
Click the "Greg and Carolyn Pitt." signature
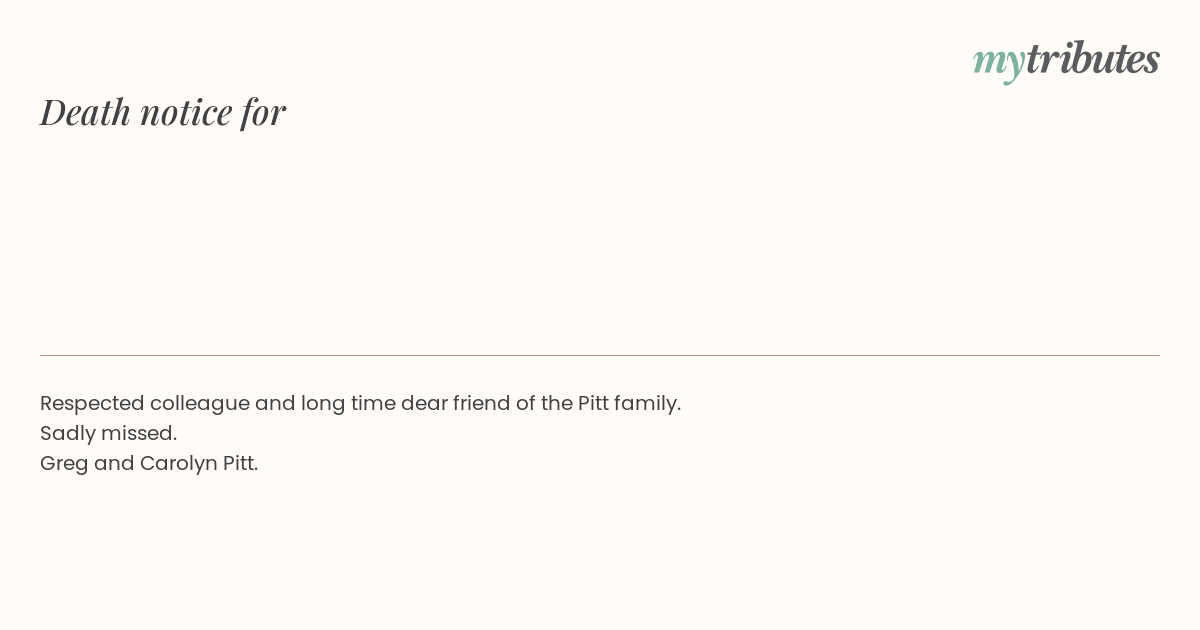point(149,464)
